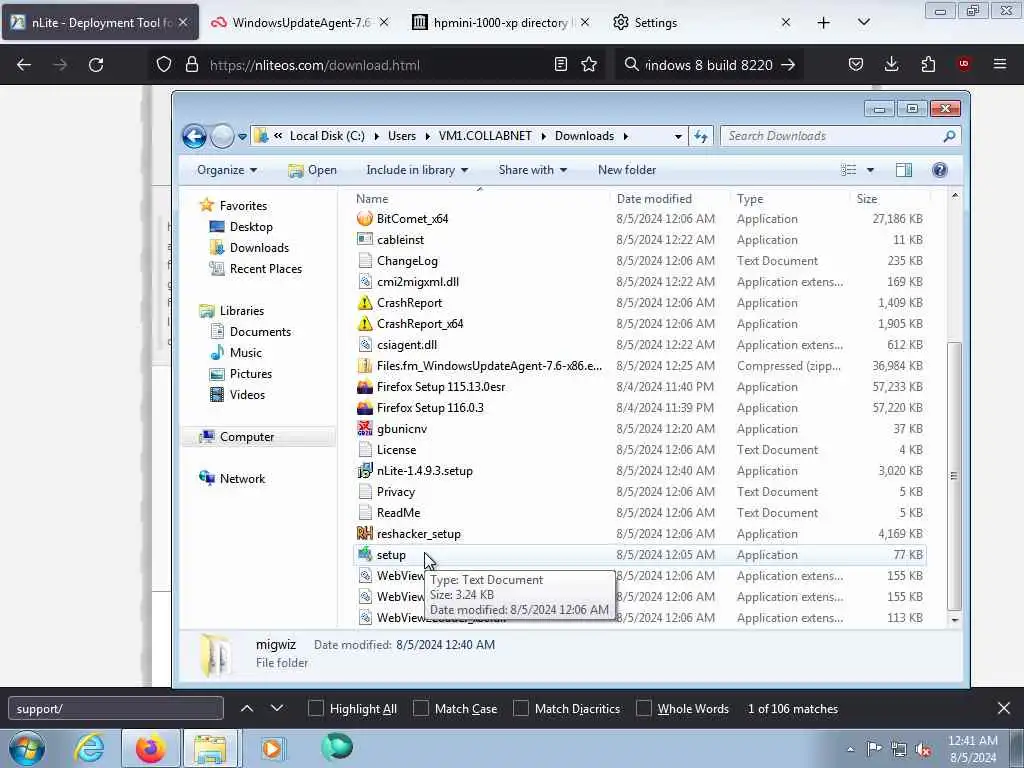Switch to Settings tab
The width and height of the screenshot is (1024, 768).
coord(702,23)
